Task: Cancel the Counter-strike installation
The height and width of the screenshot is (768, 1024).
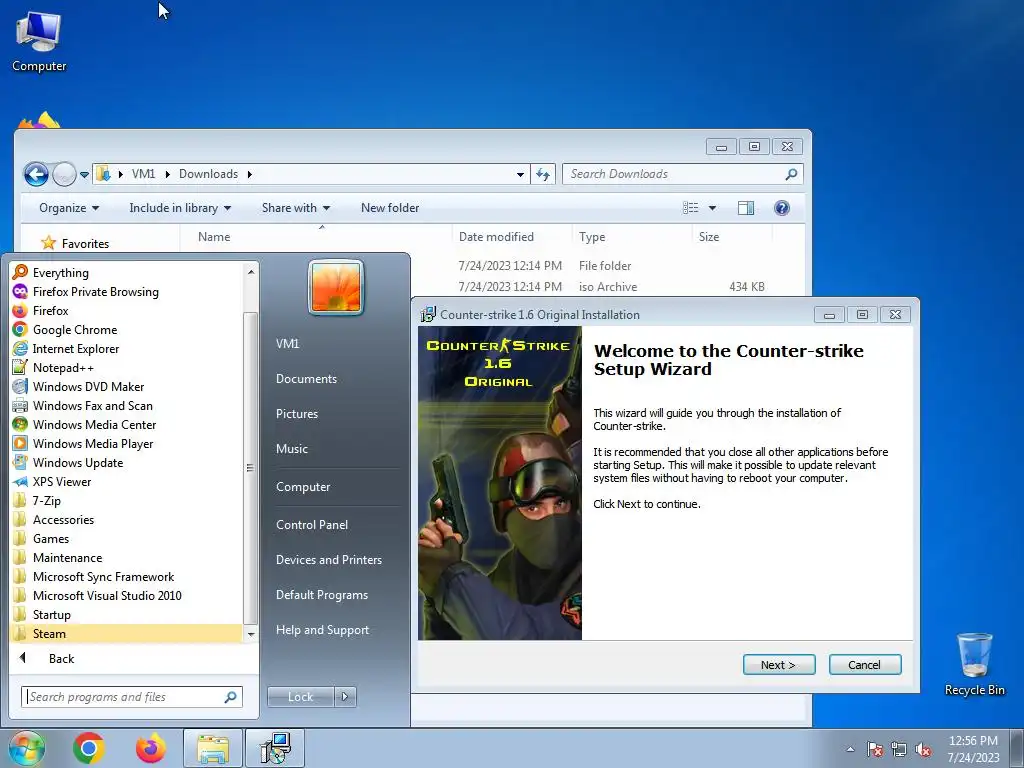Action: point(865,665)
